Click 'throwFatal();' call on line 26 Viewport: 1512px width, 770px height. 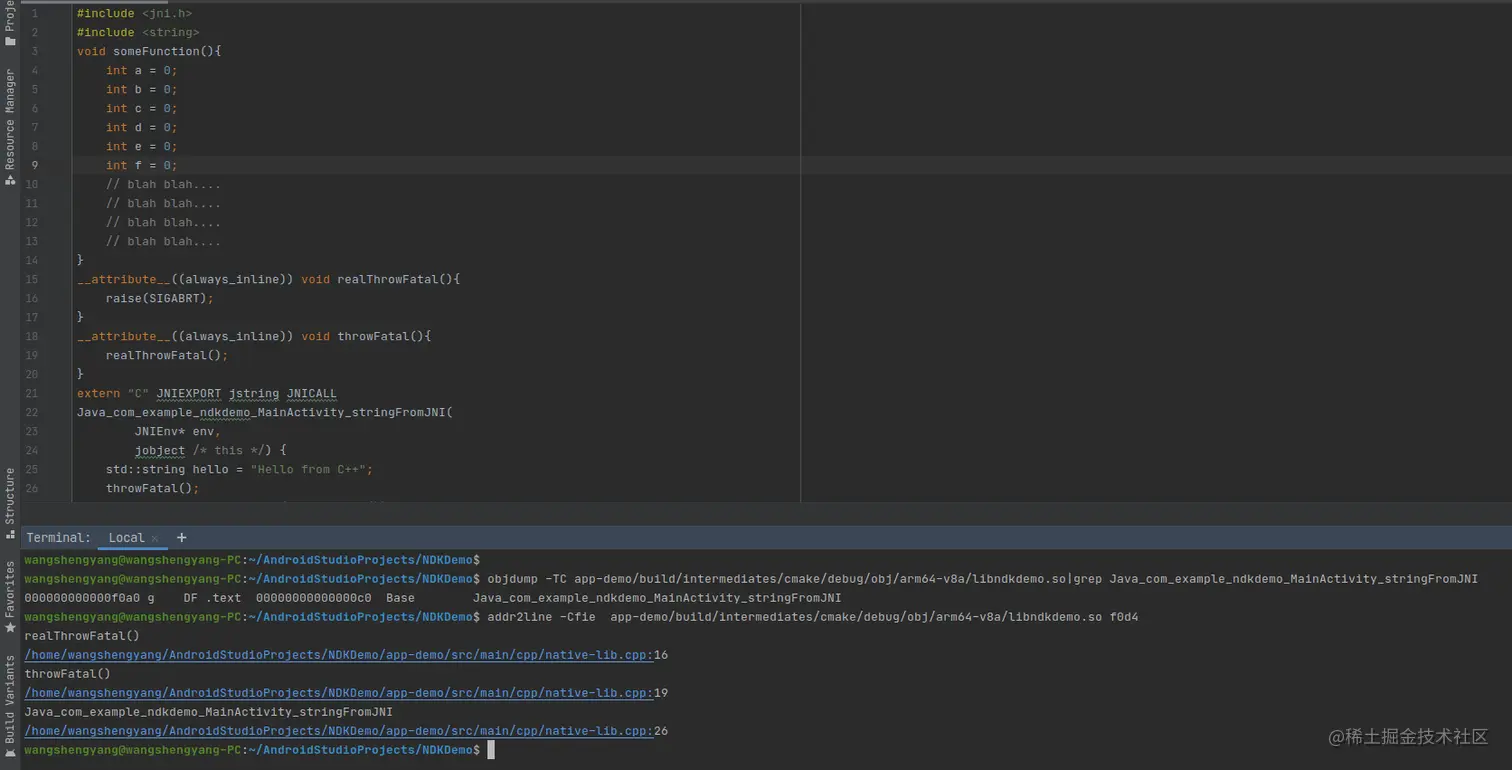[153, 489]
